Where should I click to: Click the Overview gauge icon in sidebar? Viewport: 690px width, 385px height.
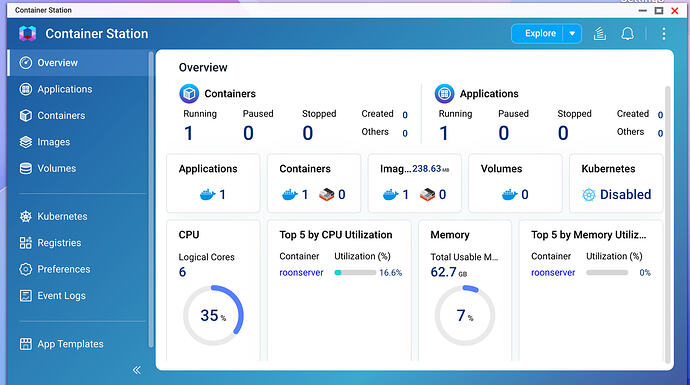point(26,63)
